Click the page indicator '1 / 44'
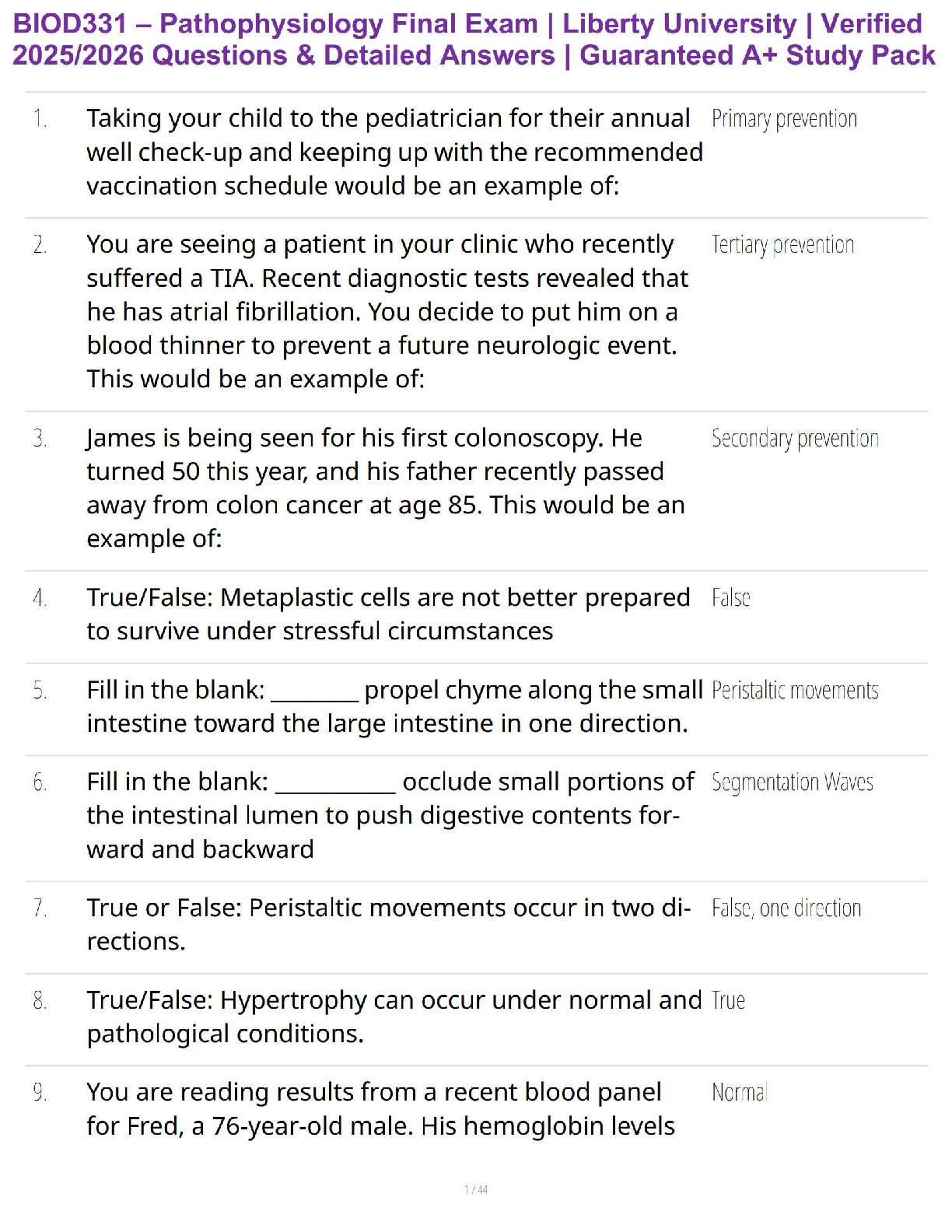This screenshot has width=952, height=1232. coord(476,1190)
